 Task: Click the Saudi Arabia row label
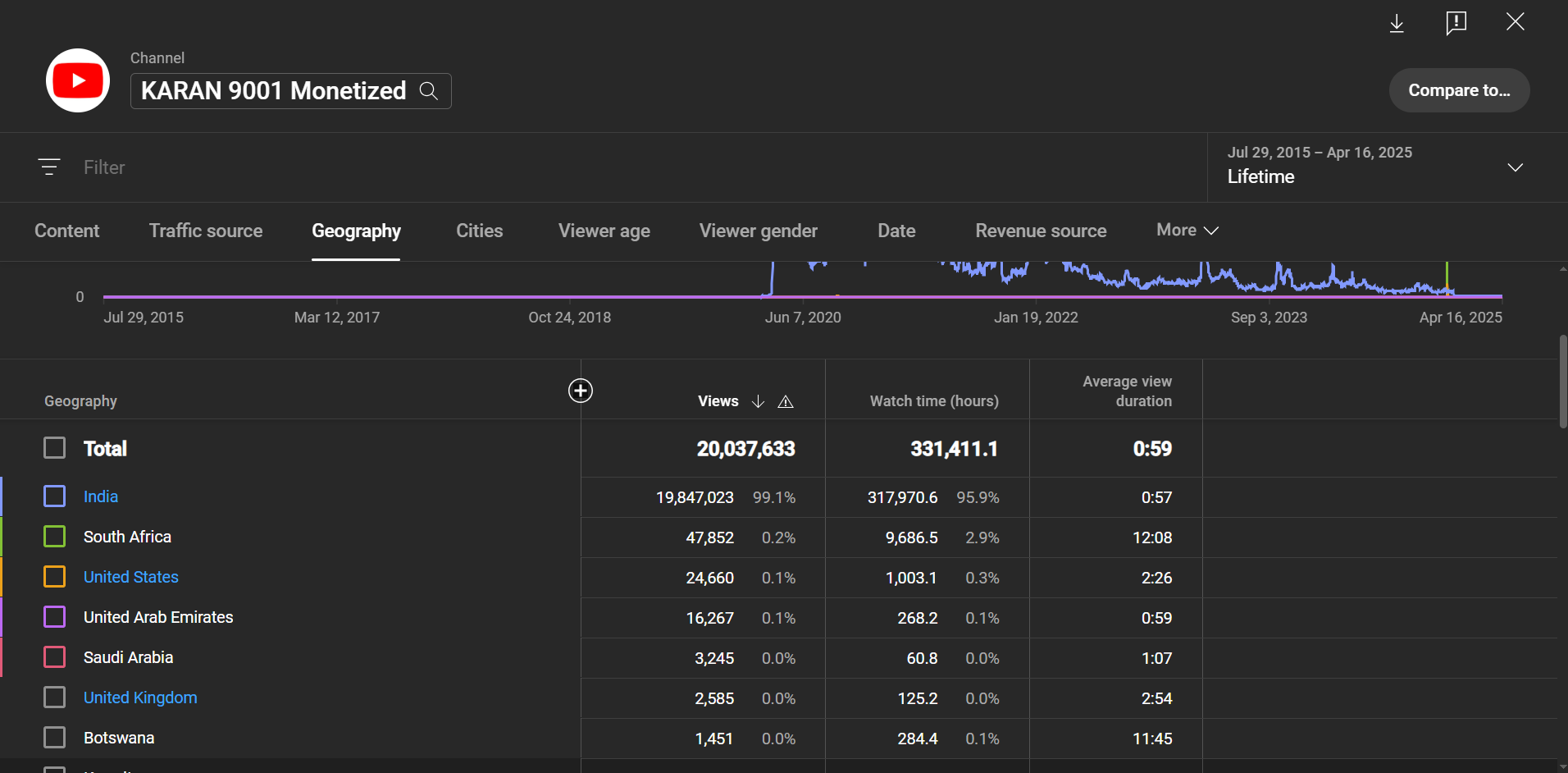tap(128, 657)
